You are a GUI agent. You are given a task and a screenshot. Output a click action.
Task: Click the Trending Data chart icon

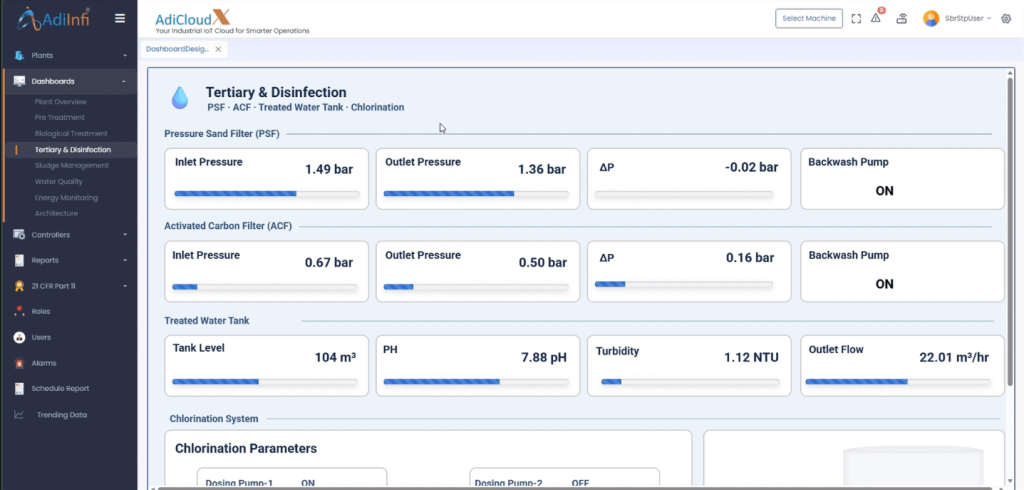pyautogui.click(x=19, y=414)
